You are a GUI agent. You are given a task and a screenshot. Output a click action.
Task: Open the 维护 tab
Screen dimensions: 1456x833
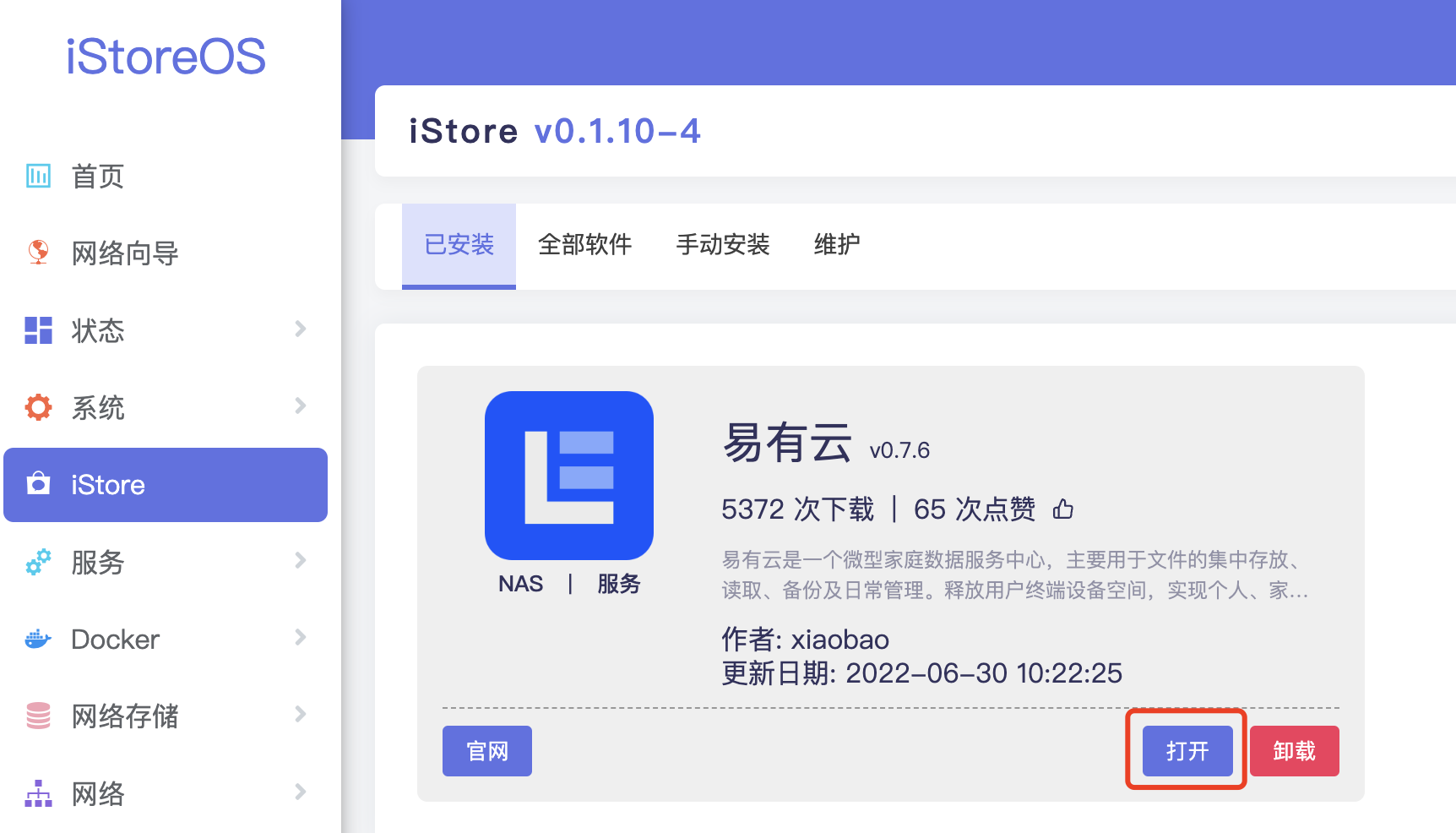tap(836, 245)
